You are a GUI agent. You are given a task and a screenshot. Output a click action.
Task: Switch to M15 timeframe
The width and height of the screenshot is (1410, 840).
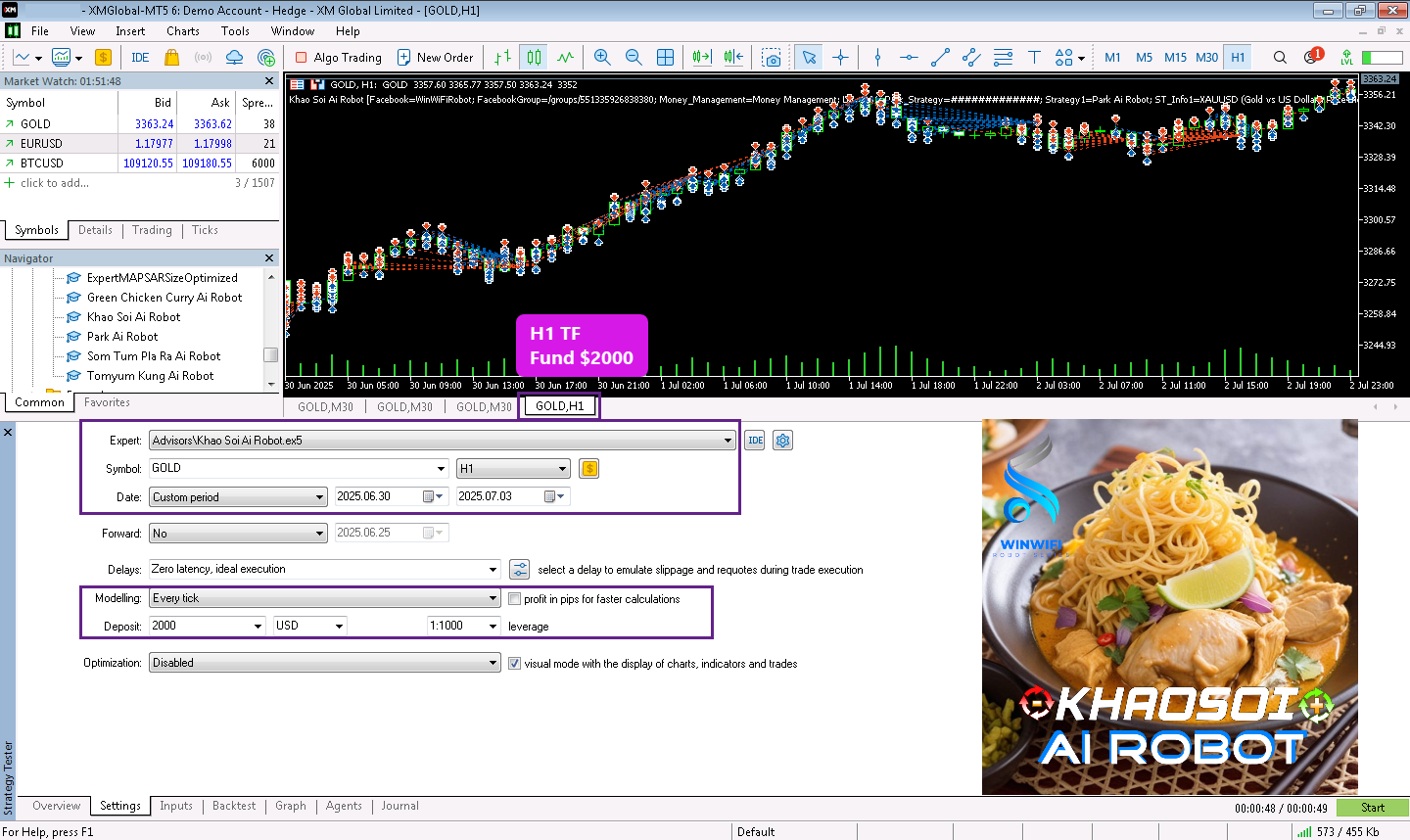coord(1175,57)
